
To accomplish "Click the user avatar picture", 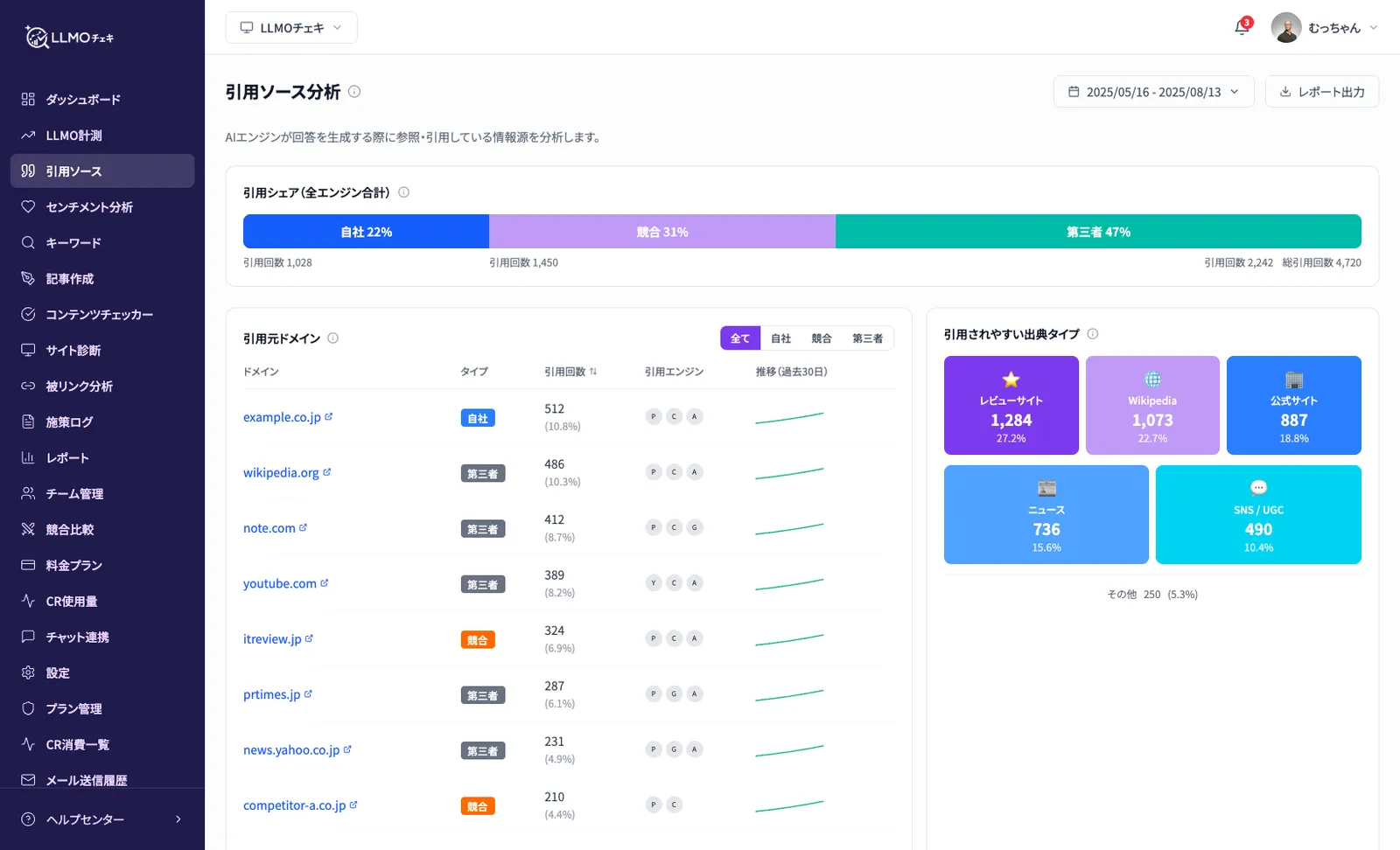I will tap(1285, 28).
